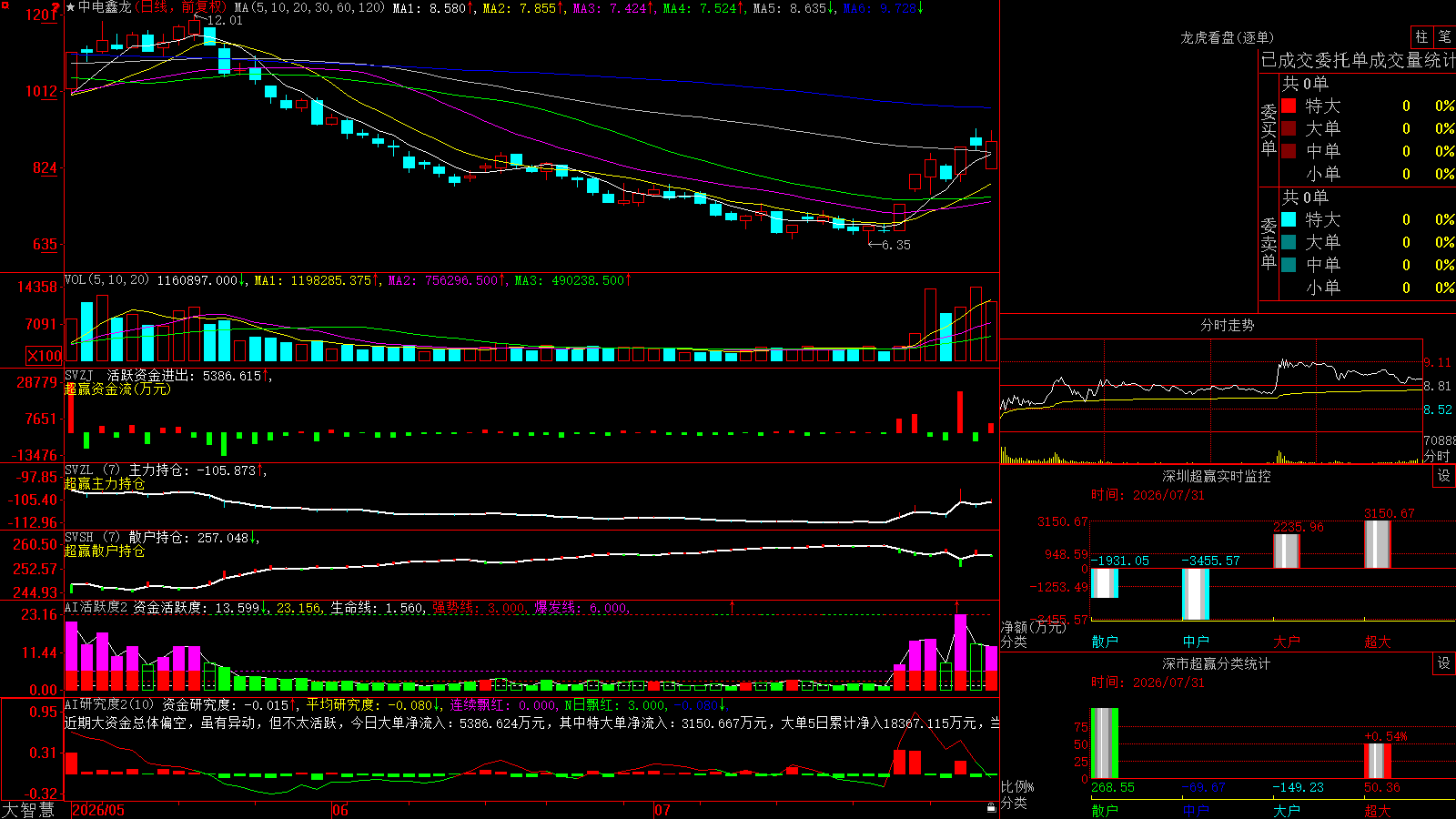Click the 强势线: 3.000 label

click(x=478, y=608)
